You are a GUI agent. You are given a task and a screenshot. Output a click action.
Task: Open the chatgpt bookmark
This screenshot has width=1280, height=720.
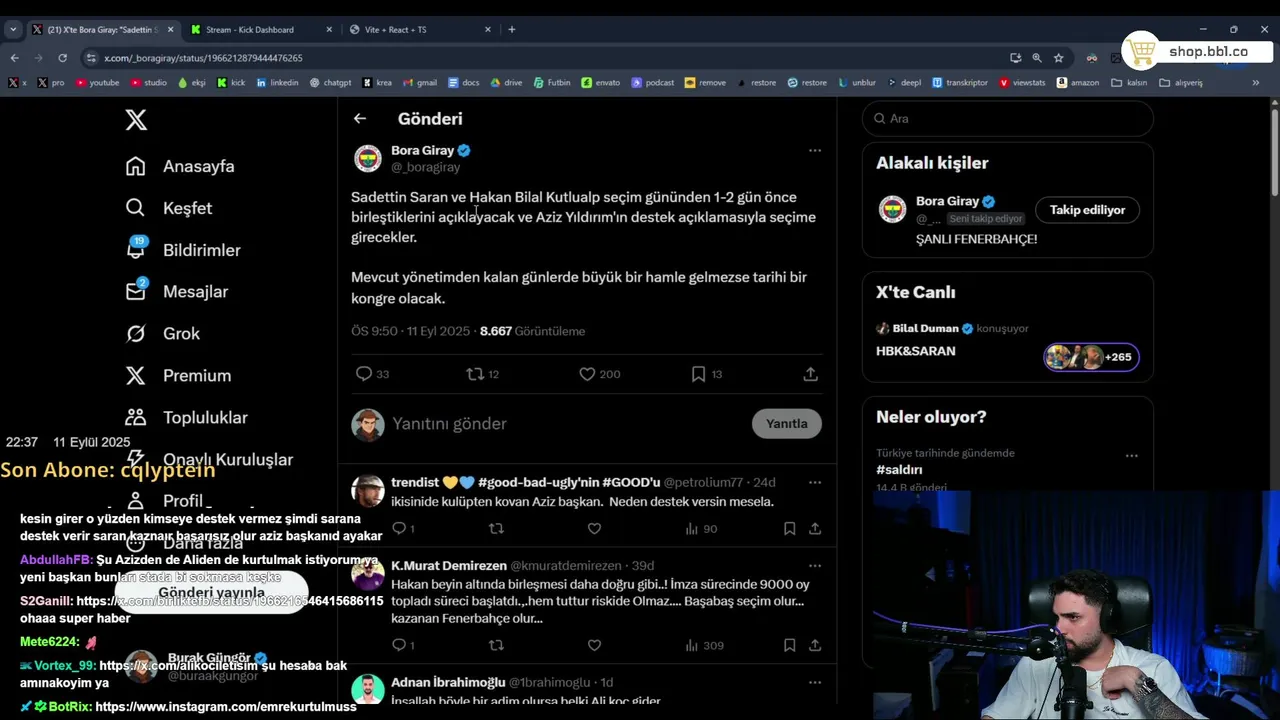coord(331,83)
